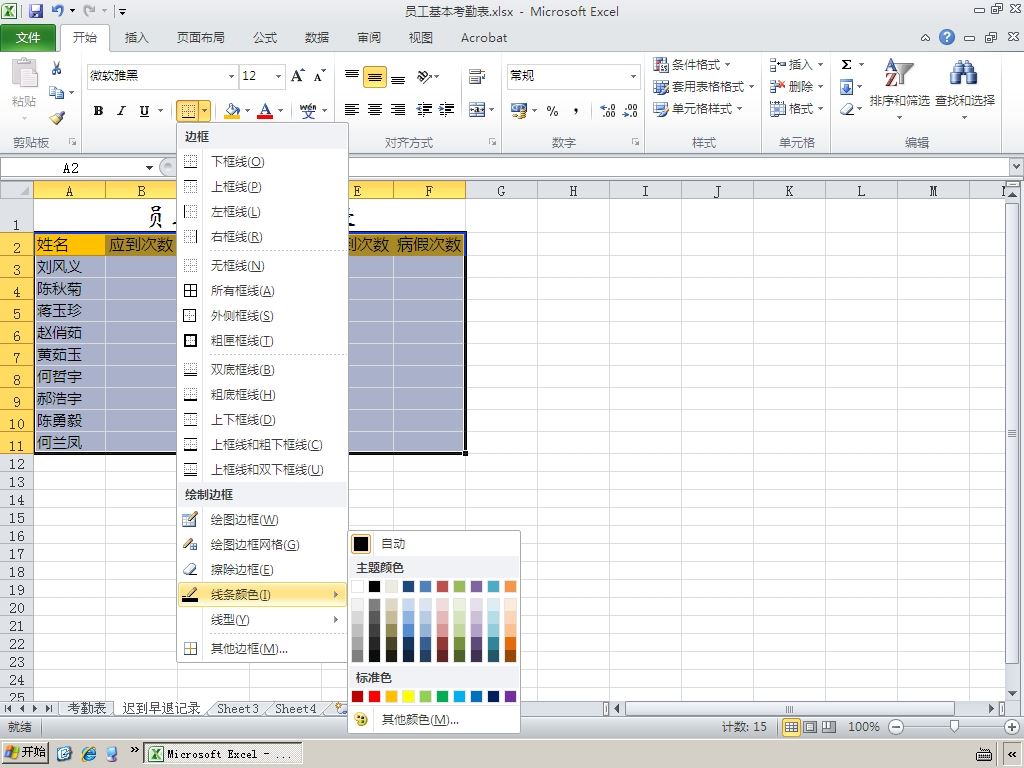Click the Paste clipboard icon

24,73
